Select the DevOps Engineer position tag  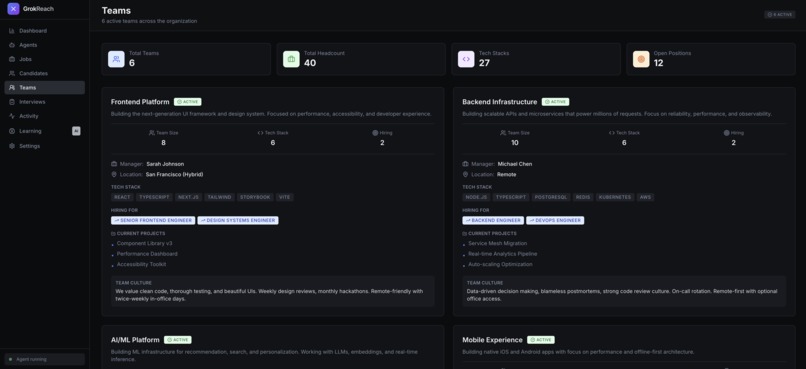555,220
